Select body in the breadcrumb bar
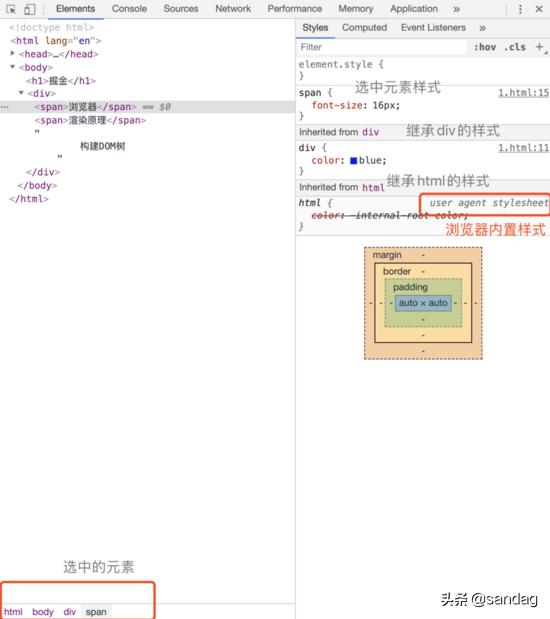This screenshot has width=550, height=619. click(x=43, y=611)
